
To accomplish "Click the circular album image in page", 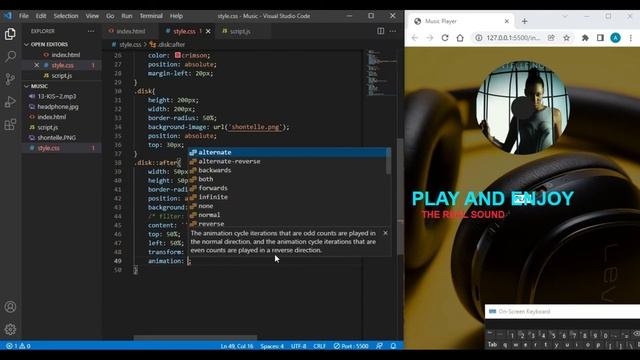I will (x=523, y=108).
